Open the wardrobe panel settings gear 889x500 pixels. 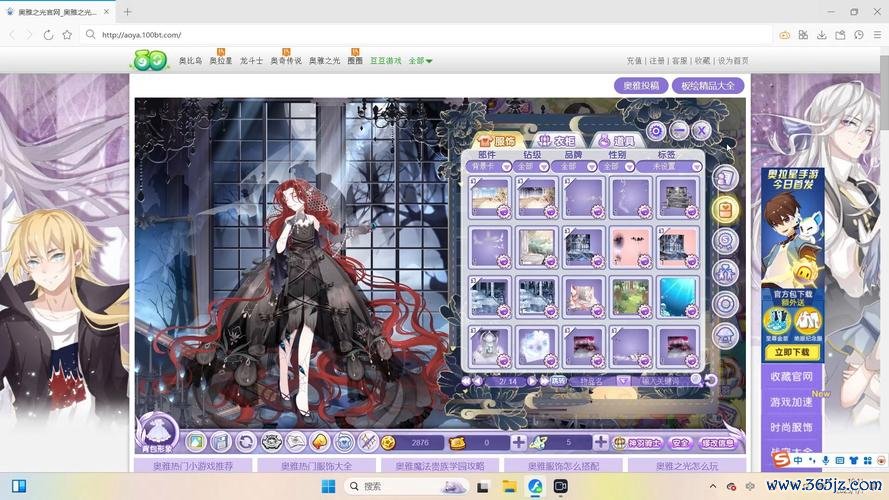(x=656, y=131)
